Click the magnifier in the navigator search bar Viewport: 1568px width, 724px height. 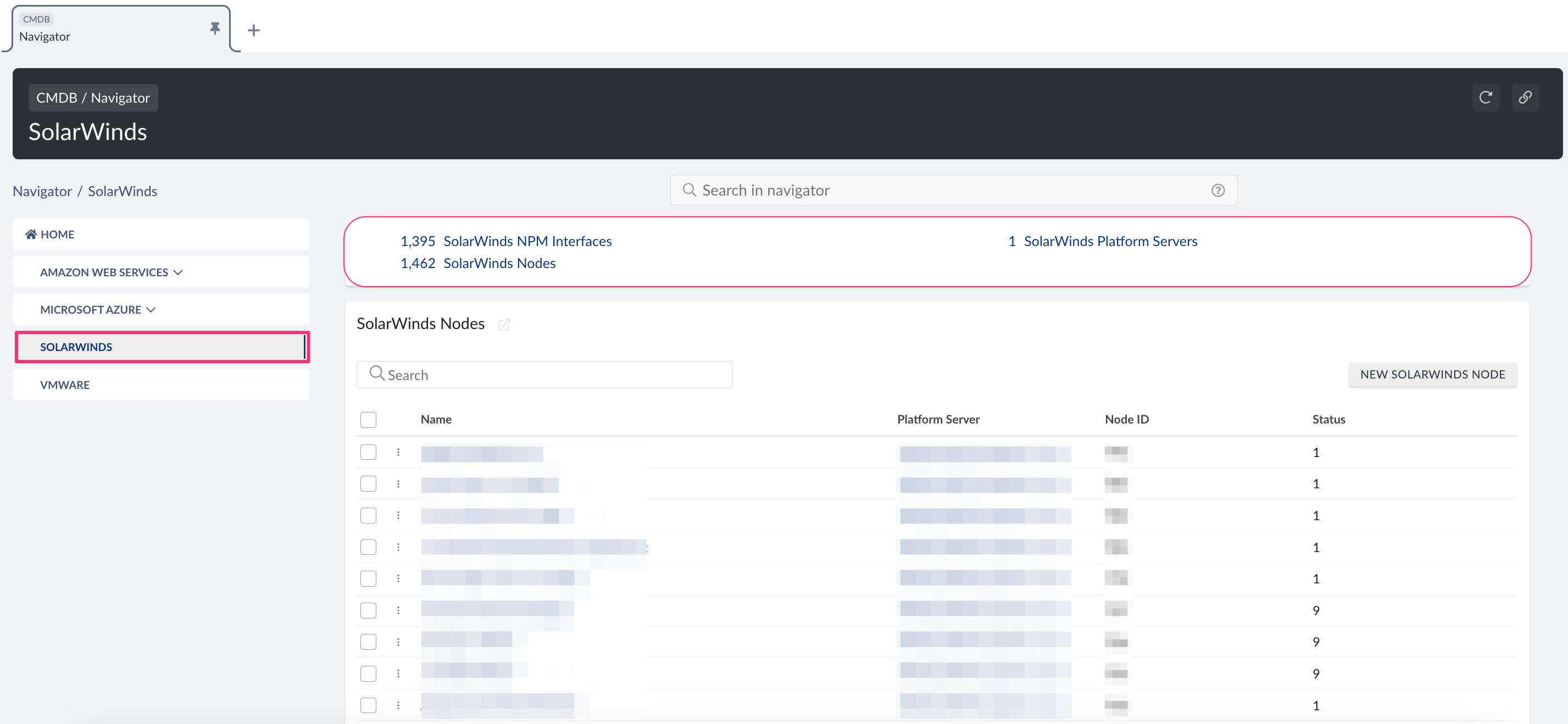689,190
